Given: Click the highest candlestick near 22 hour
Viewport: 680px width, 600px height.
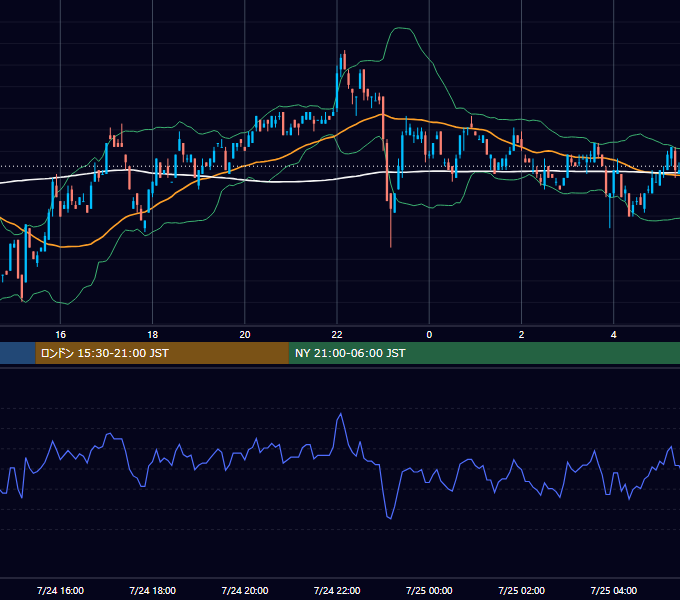Looking at the screenshot, I should pos(345,61).
